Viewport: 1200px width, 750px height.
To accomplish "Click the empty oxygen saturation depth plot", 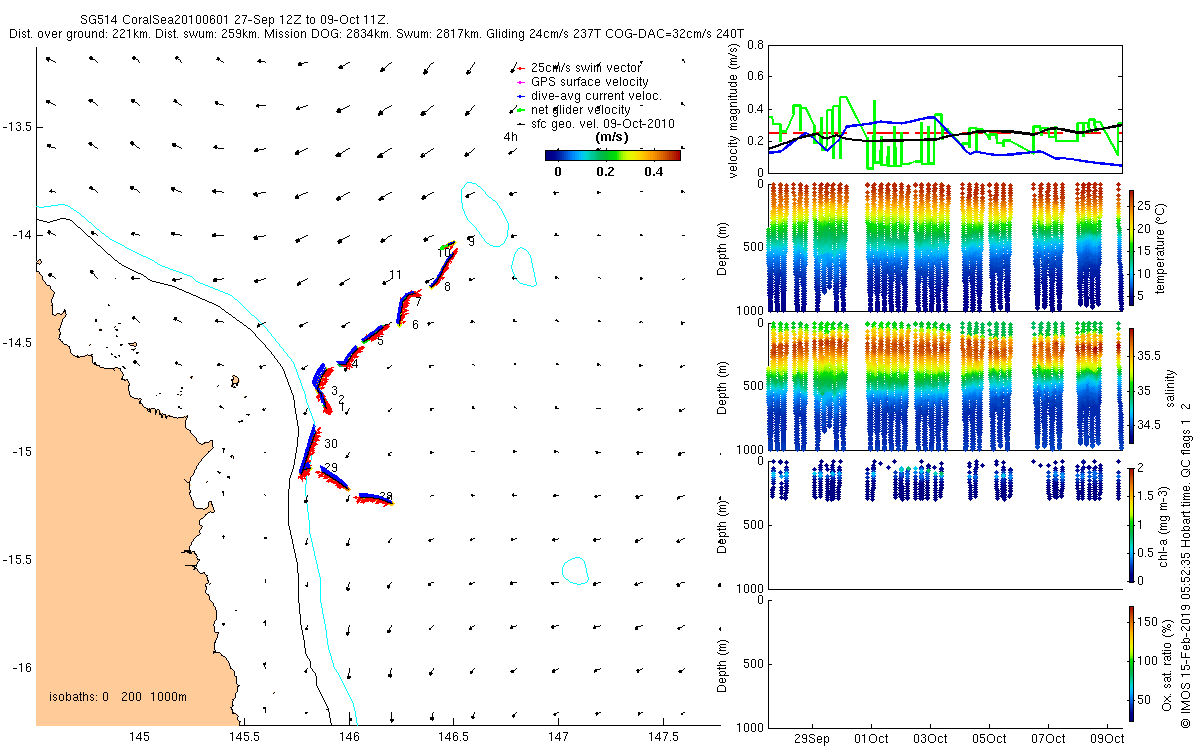I will pos(945,663).
